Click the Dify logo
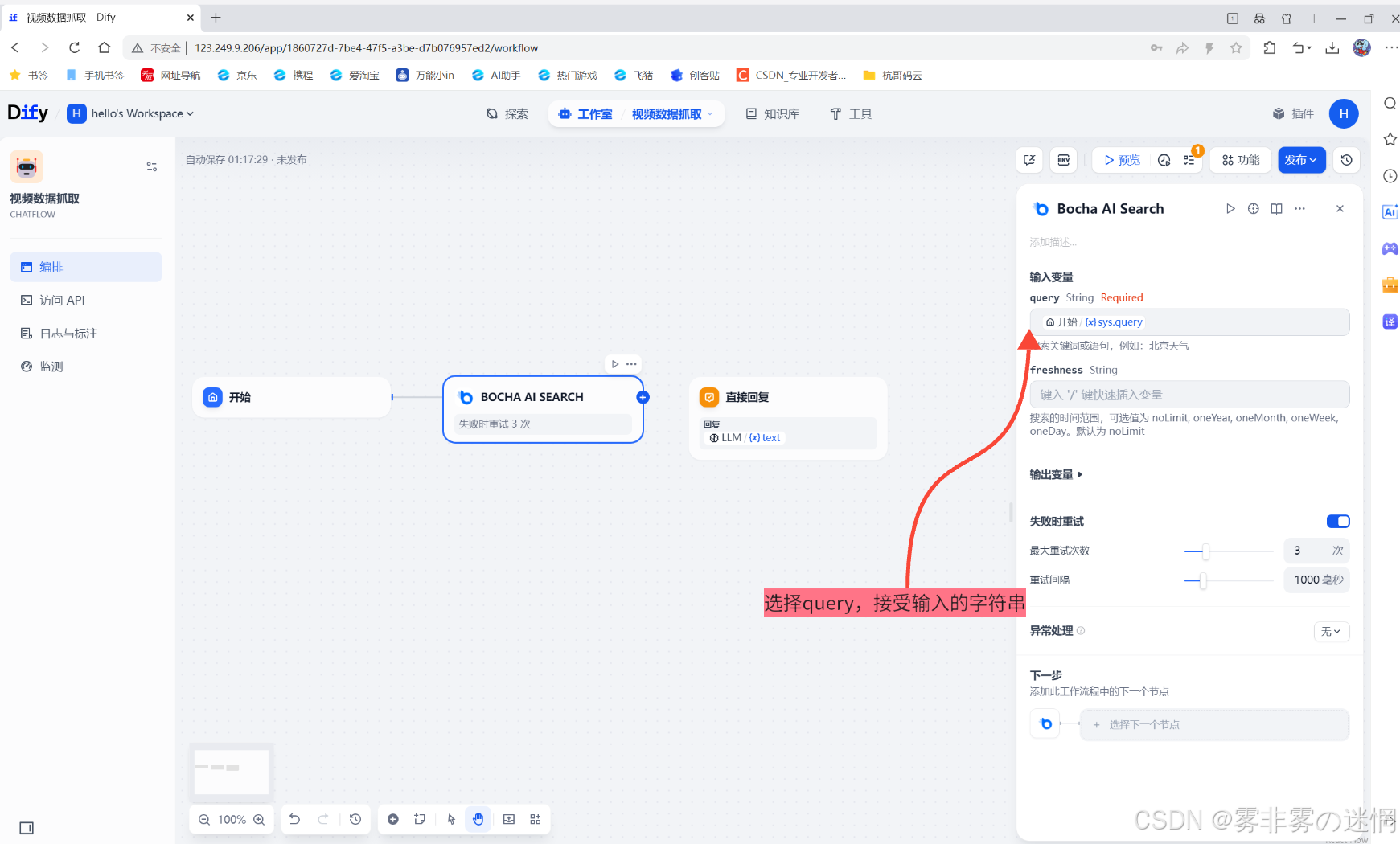The image size is (1400, 844). 28,113
